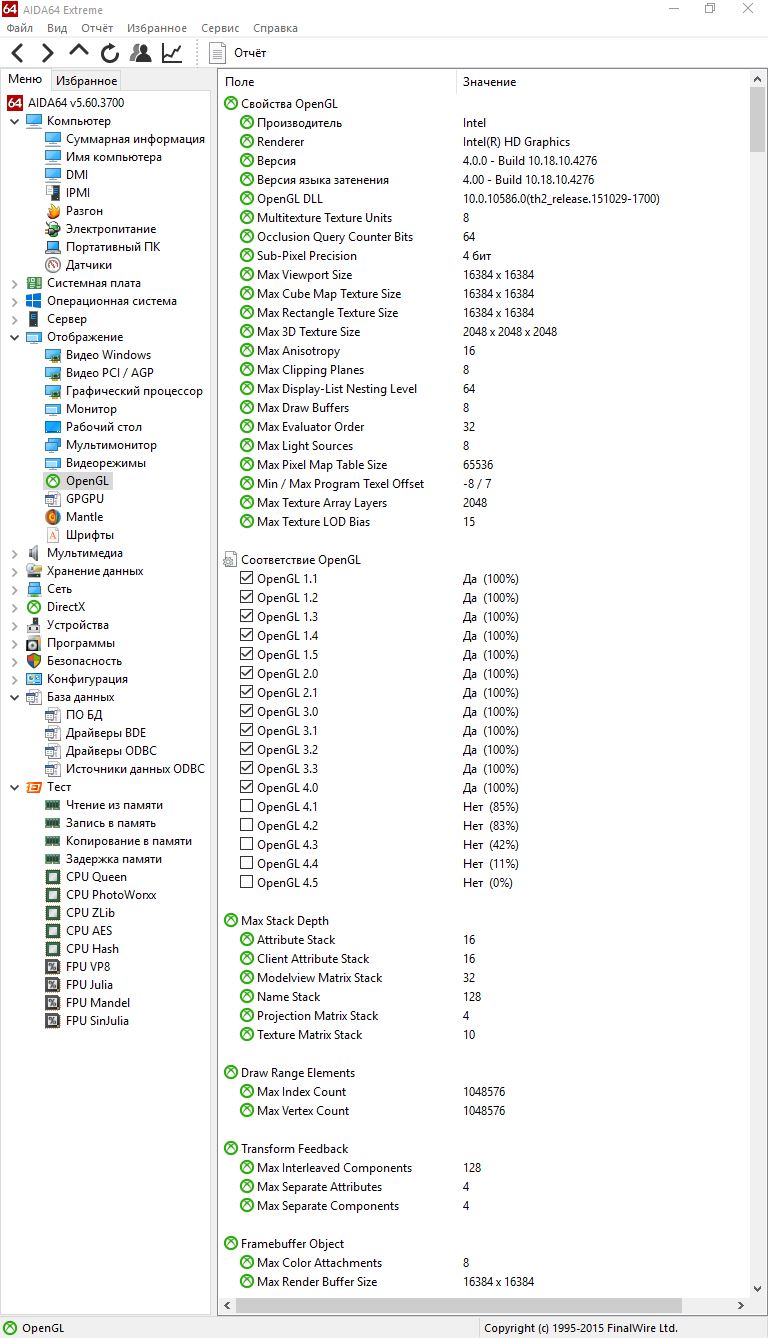Click the Back navigation arrow
The image size is (768, 1338).
[x=18, y=53]
